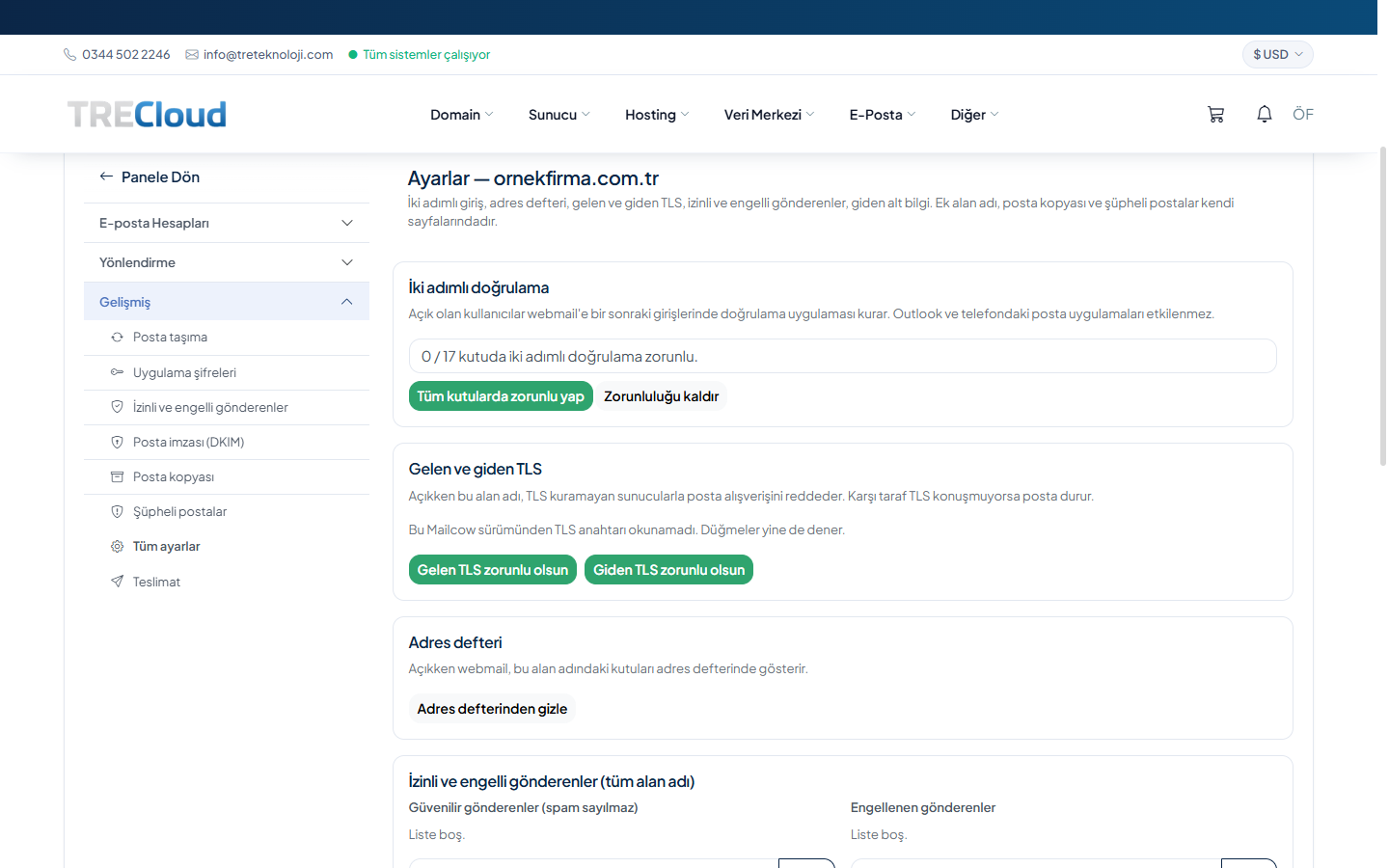Open the shopping cart icon
This screenshot has width=1389, height=868.
pos(1215,114)
